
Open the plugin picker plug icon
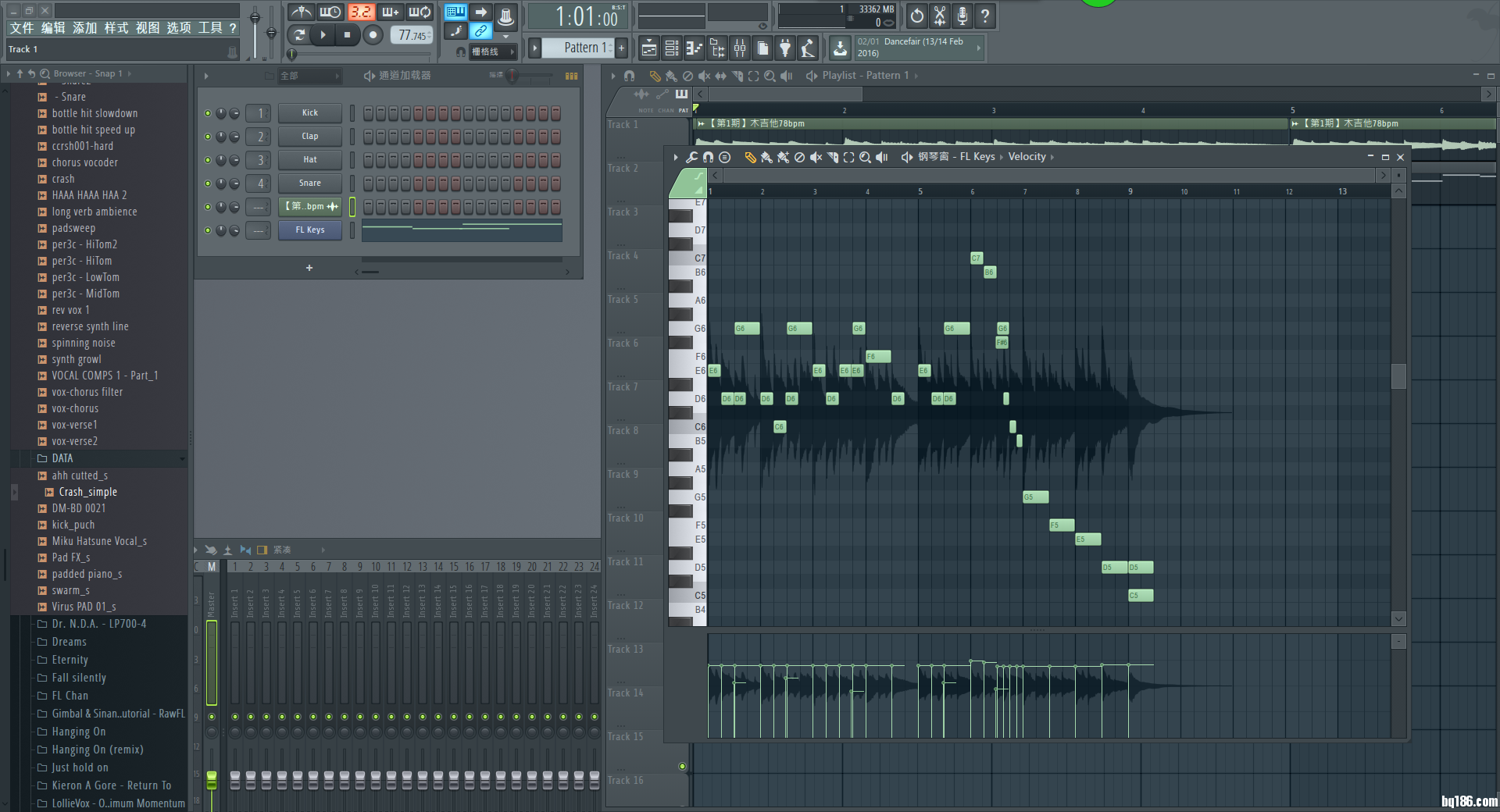pos(785,48)
